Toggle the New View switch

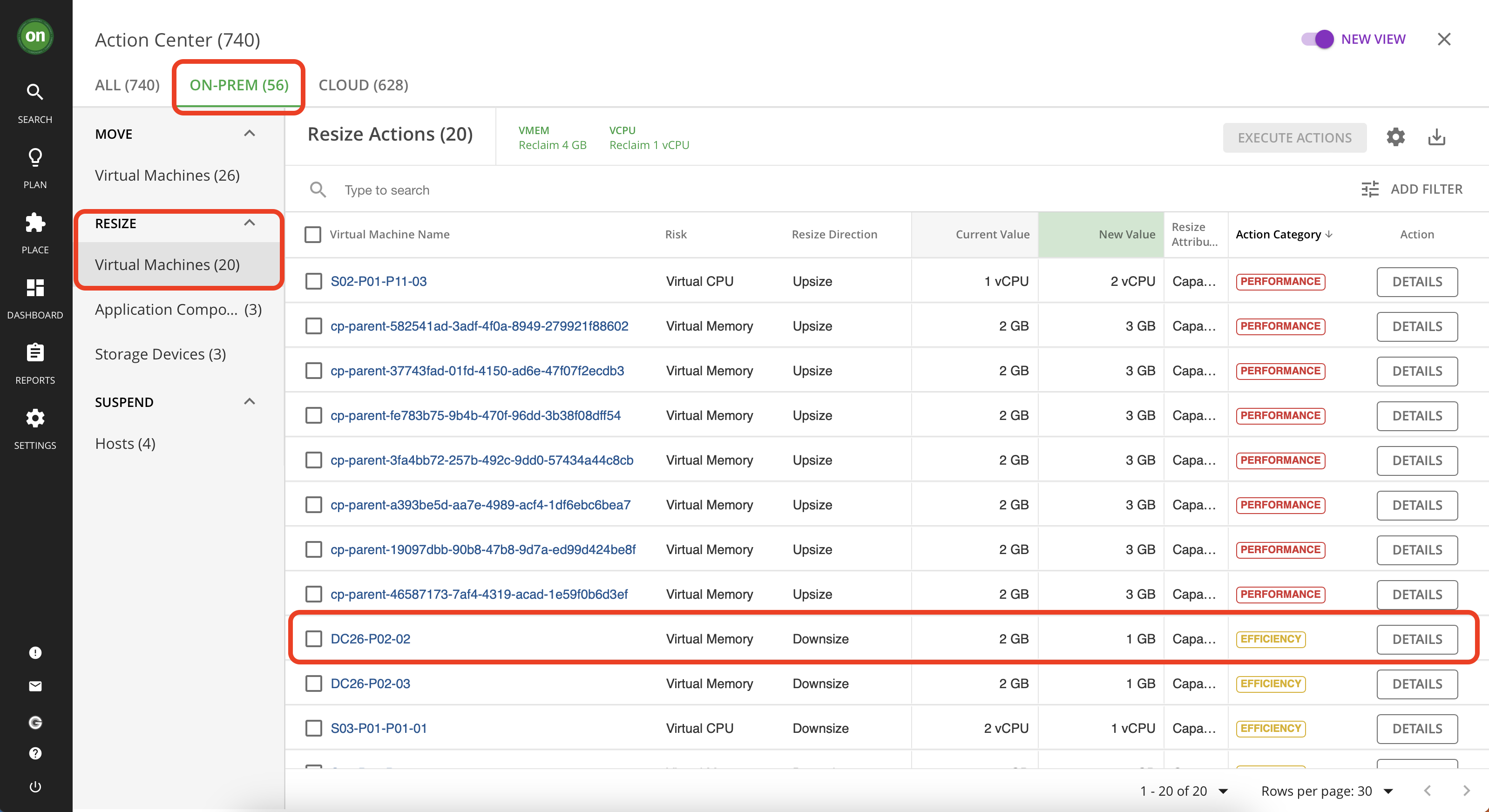pyautogui.click(x=1317, y=39)
